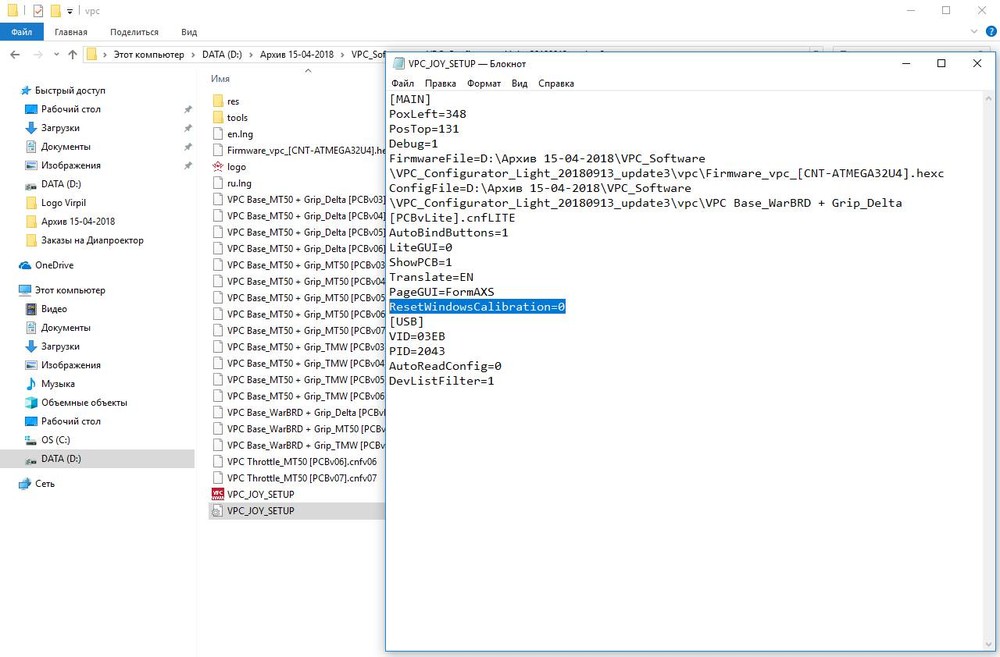Viewport: 1000px width, 657px height.
Task: Click the properties checkmark icon in the title bar
Action: 38,11
